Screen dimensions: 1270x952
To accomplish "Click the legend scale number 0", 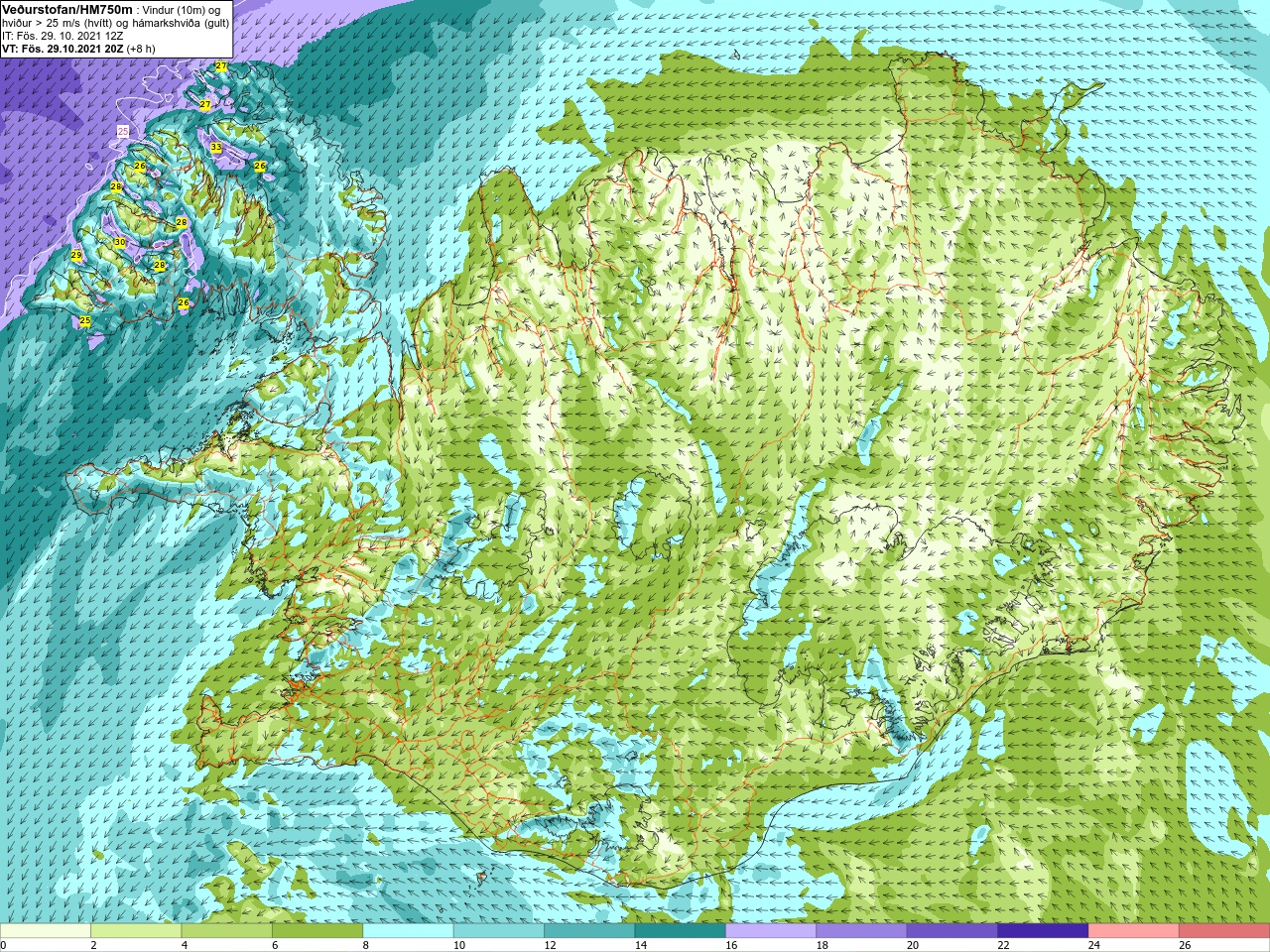I will (x=3, y=945).
